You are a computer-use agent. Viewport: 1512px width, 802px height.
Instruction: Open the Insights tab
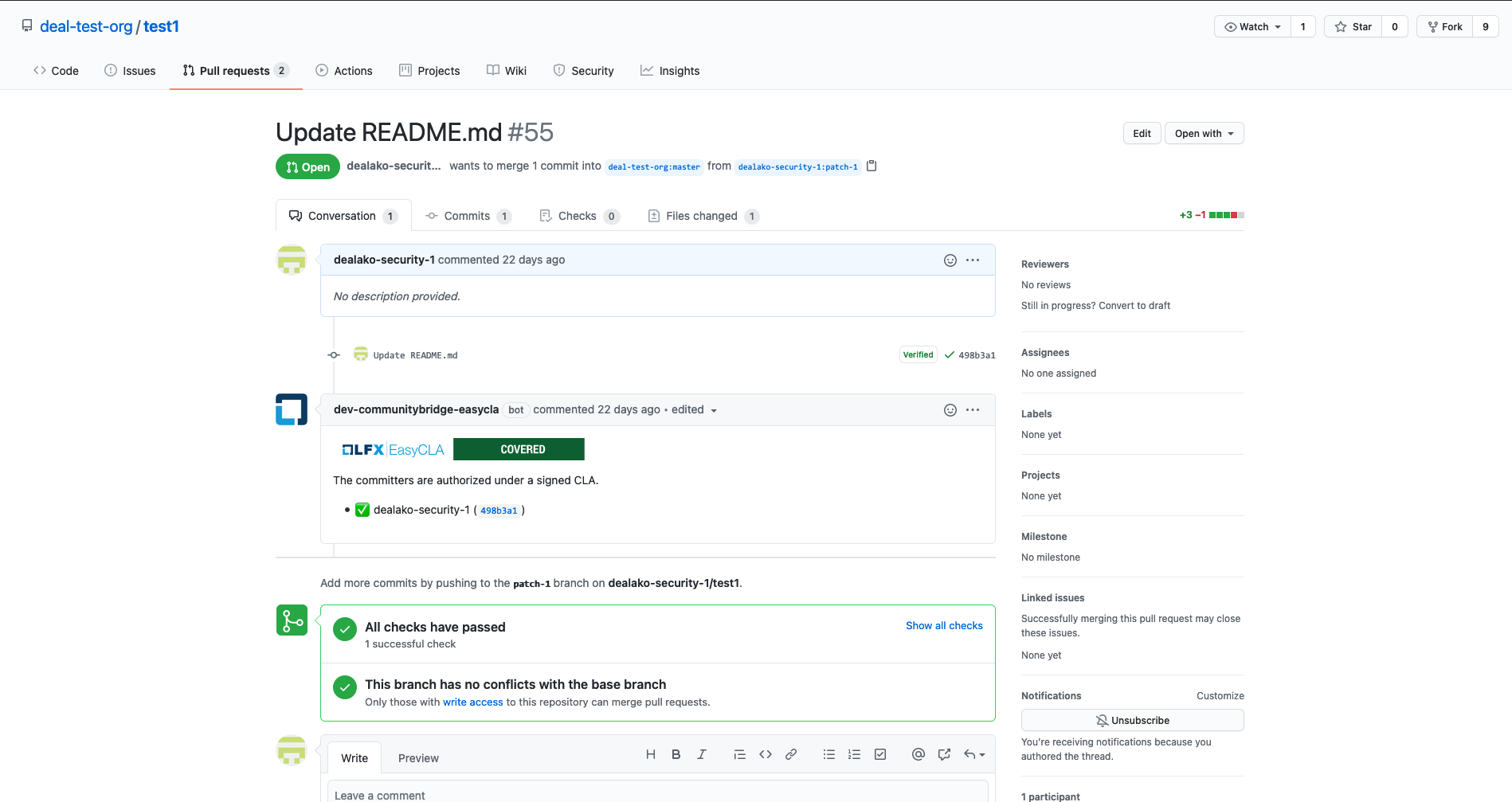(670, 71)
